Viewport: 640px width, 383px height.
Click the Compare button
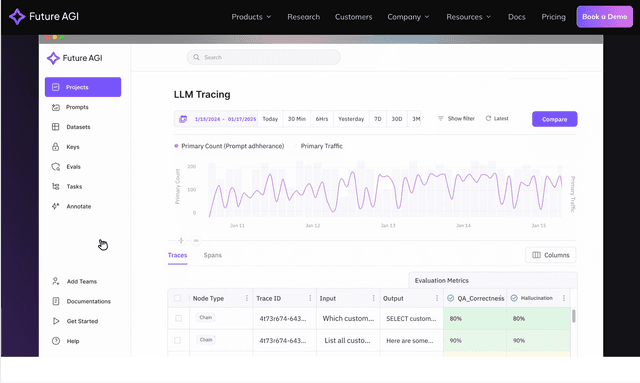554,119
